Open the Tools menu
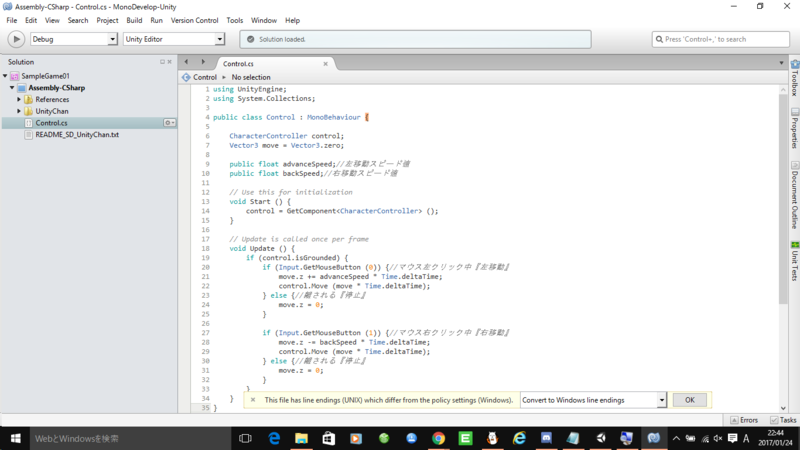This screenshot has height=450, width=800. click(x=235, y=20)
